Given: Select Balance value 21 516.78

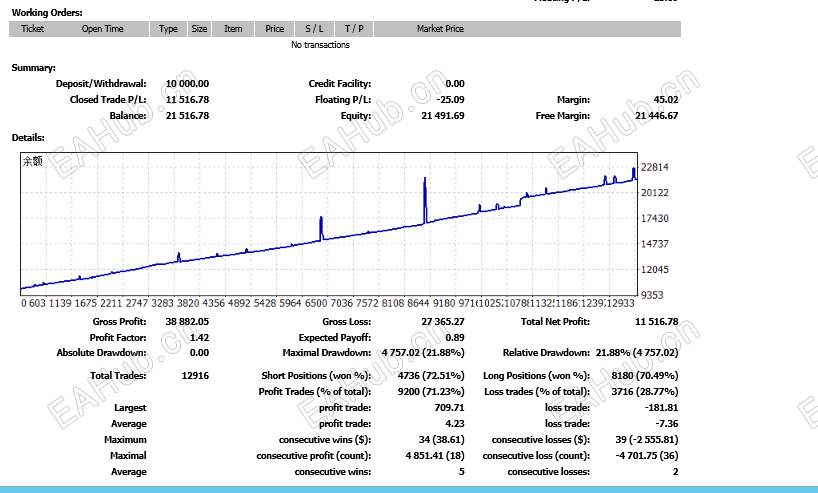Looking at the screenshot, I should 187,116.
